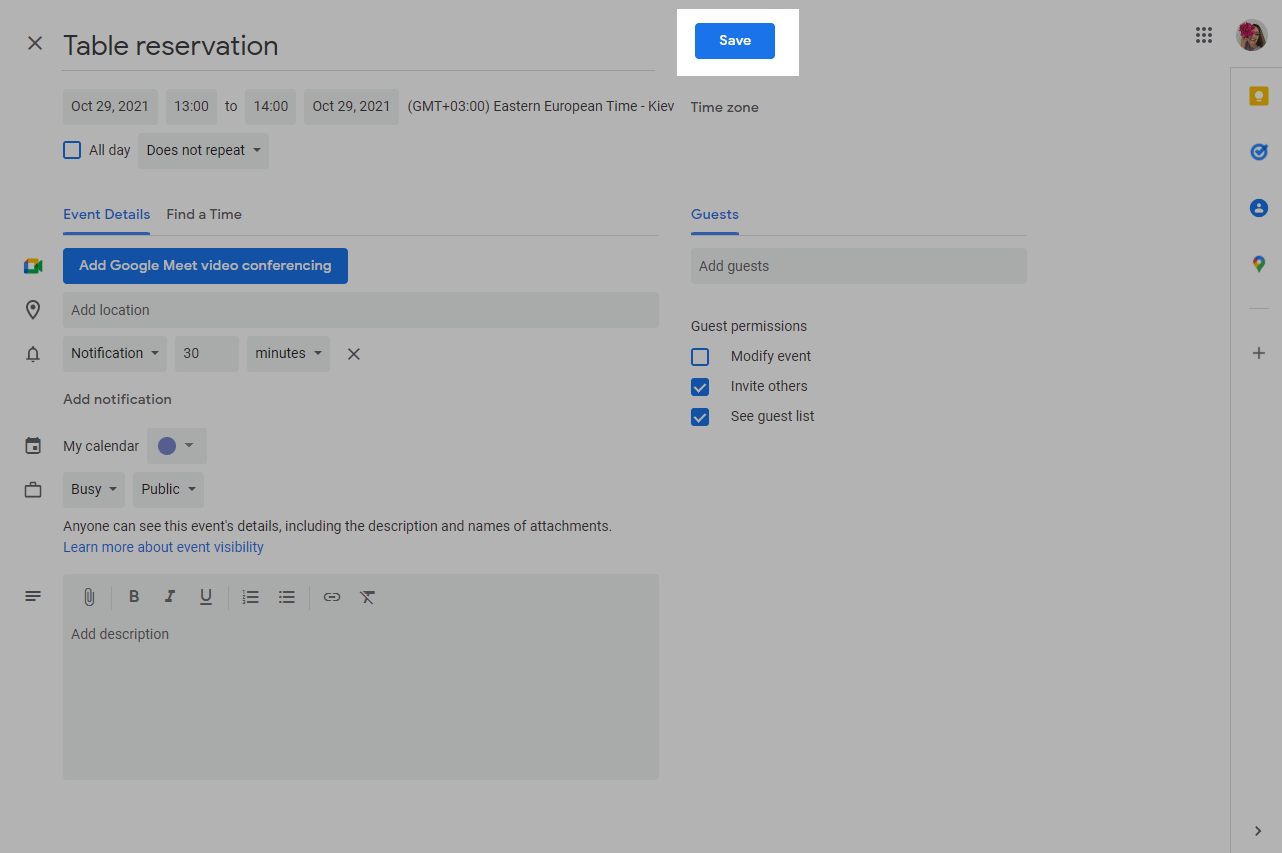This screenshot has height=853, width=1282.
Task: Save the Table reservation event
Action: click(734, 41)
